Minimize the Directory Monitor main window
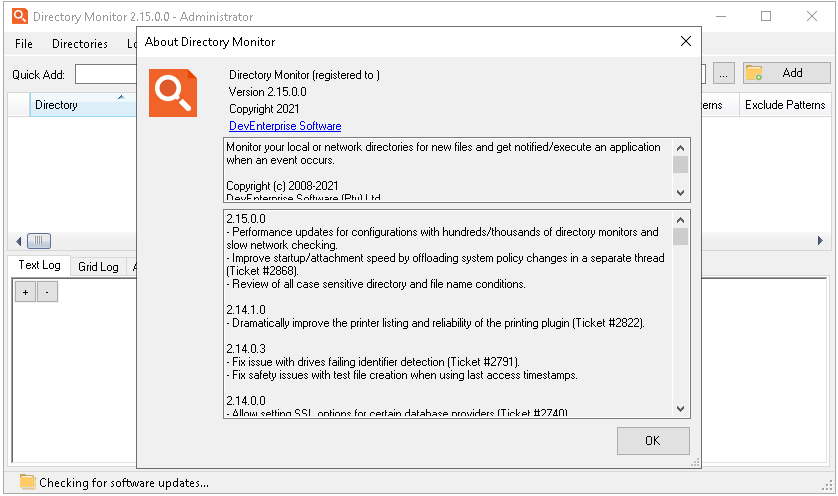 click(721, 16)
